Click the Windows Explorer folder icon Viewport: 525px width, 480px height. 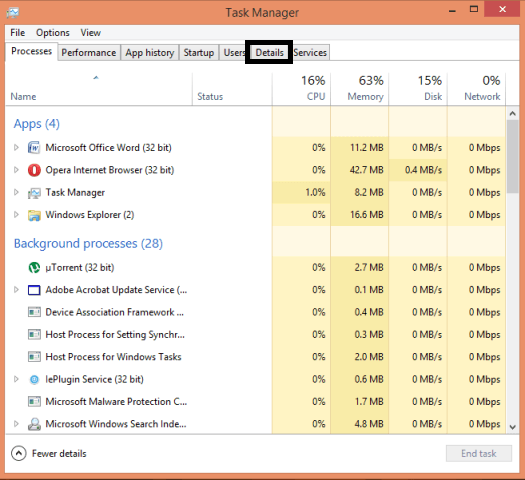coord(34,215)
